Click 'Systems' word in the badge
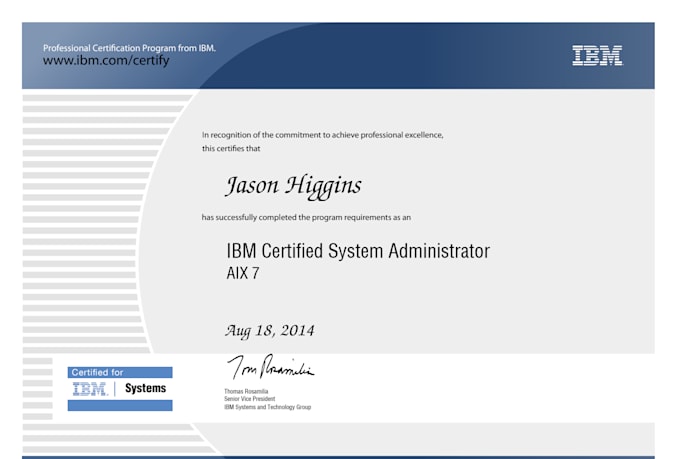 [x=145, y=388]
